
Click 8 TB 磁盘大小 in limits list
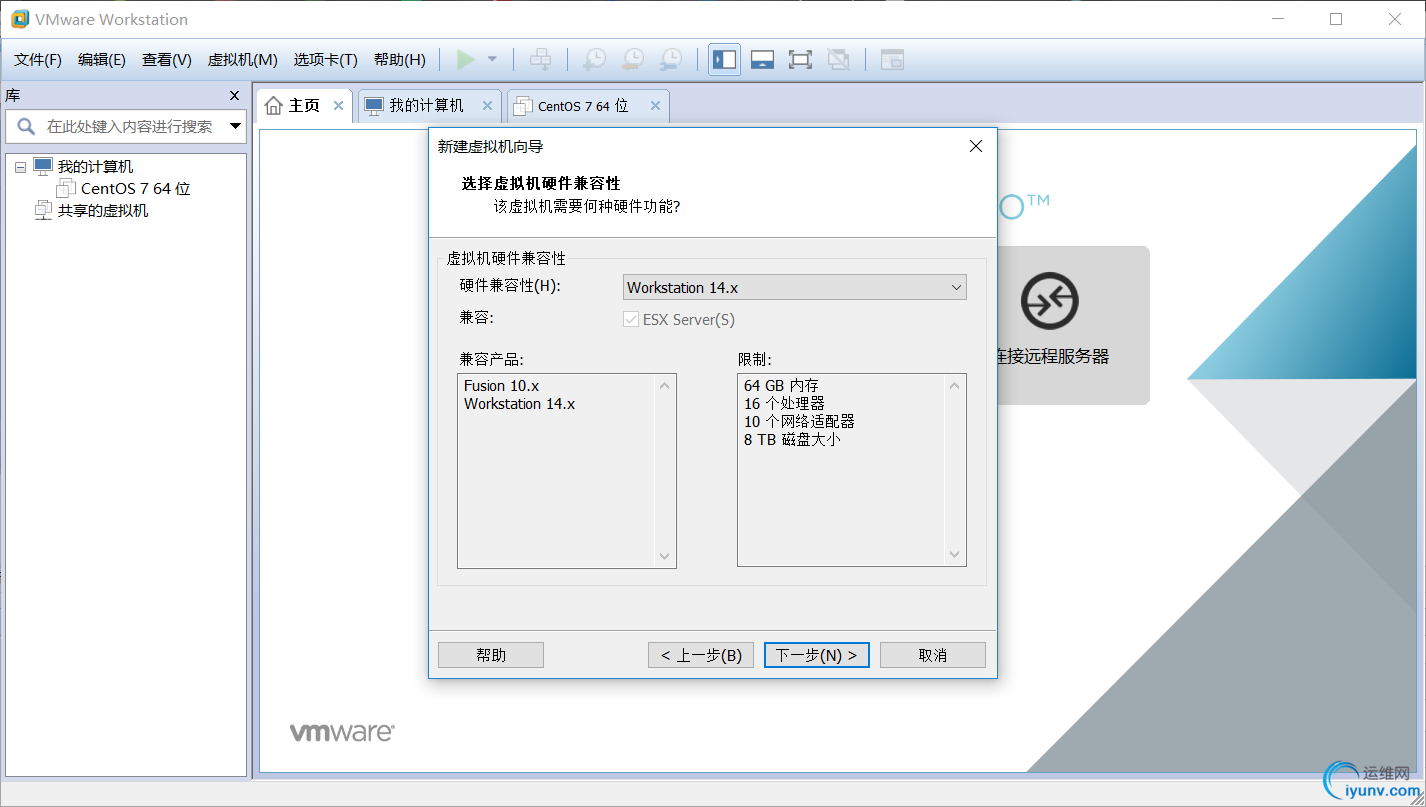pyautogui.click(x=792, y=440)
